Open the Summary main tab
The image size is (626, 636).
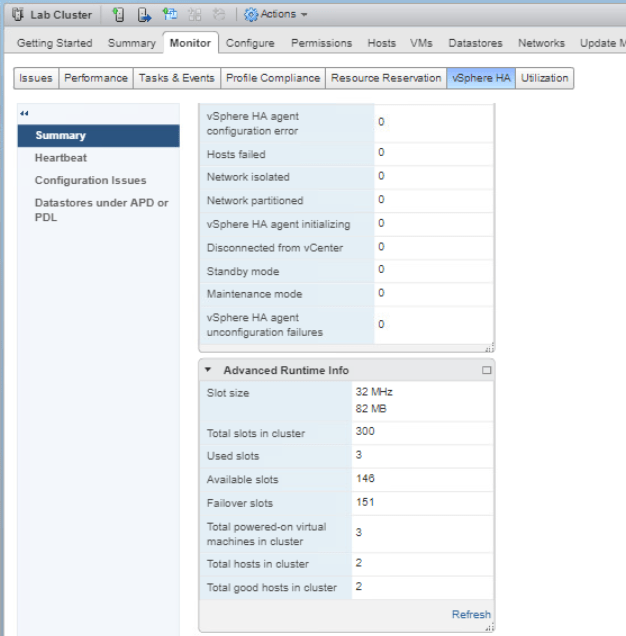coord(131,43)
